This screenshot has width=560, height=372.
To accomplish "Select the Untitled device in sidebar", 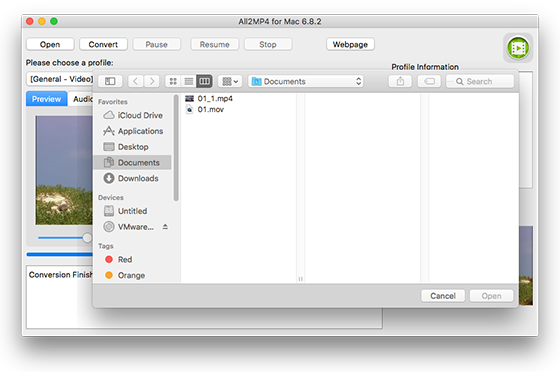I will click(133, 211).
